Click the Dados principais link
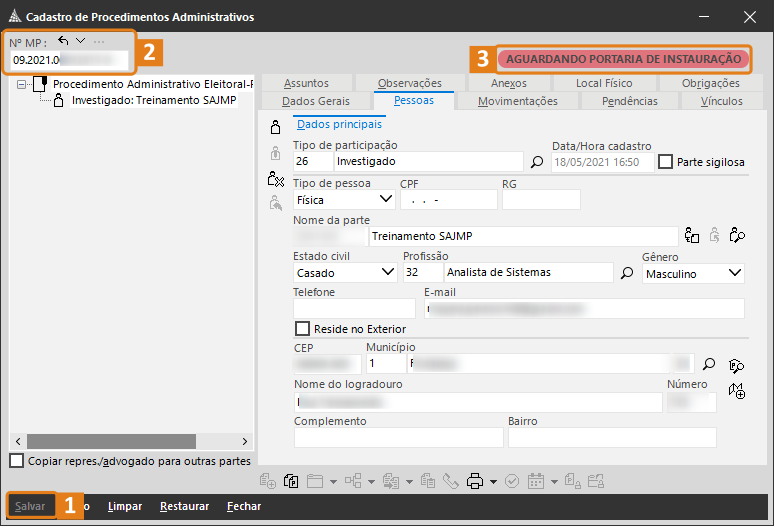 coord(339,124)
